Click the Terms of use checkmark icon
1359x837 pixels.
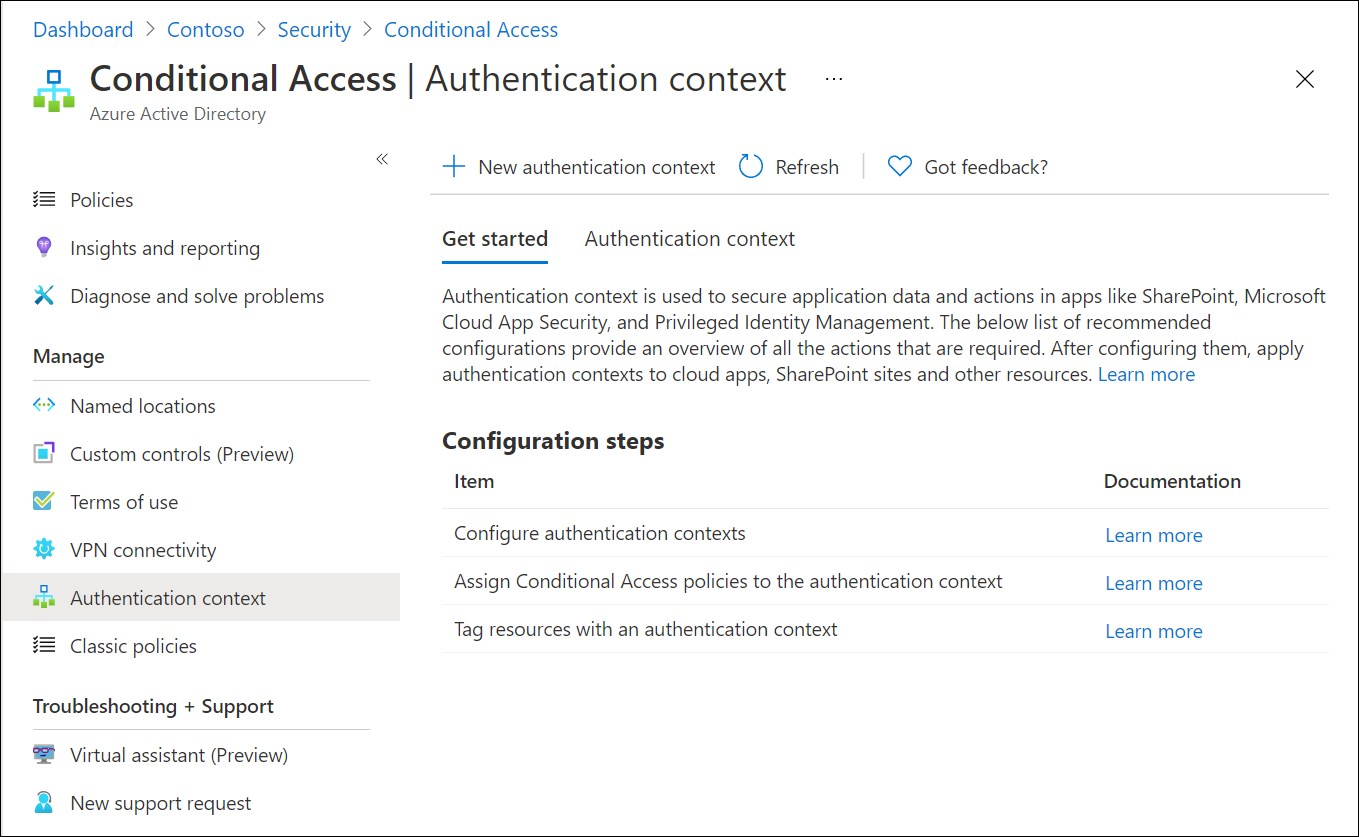tap(44, 501)
